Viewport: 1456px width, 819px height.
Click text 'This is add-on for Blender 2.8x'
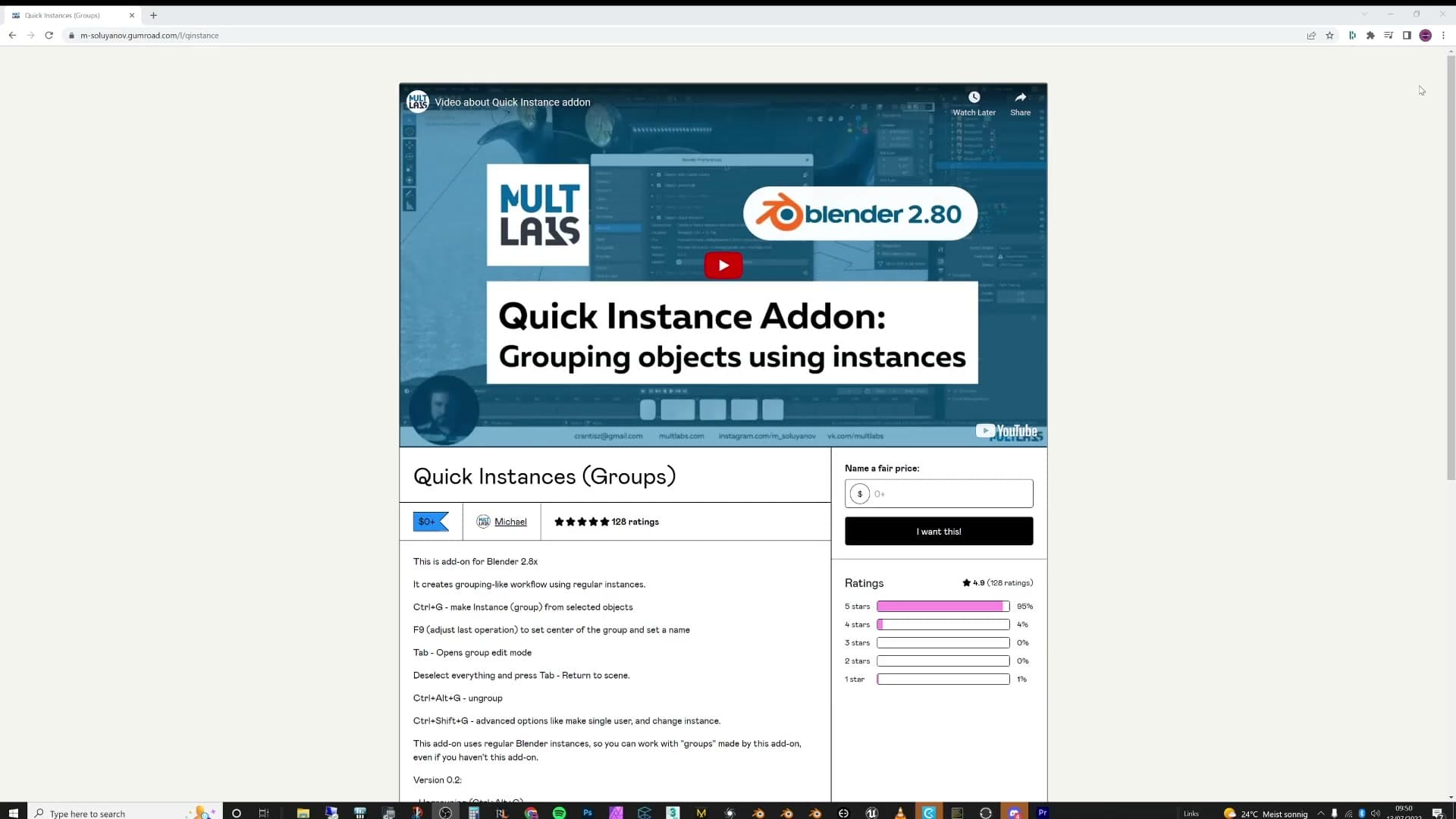(x=475, y=562)
